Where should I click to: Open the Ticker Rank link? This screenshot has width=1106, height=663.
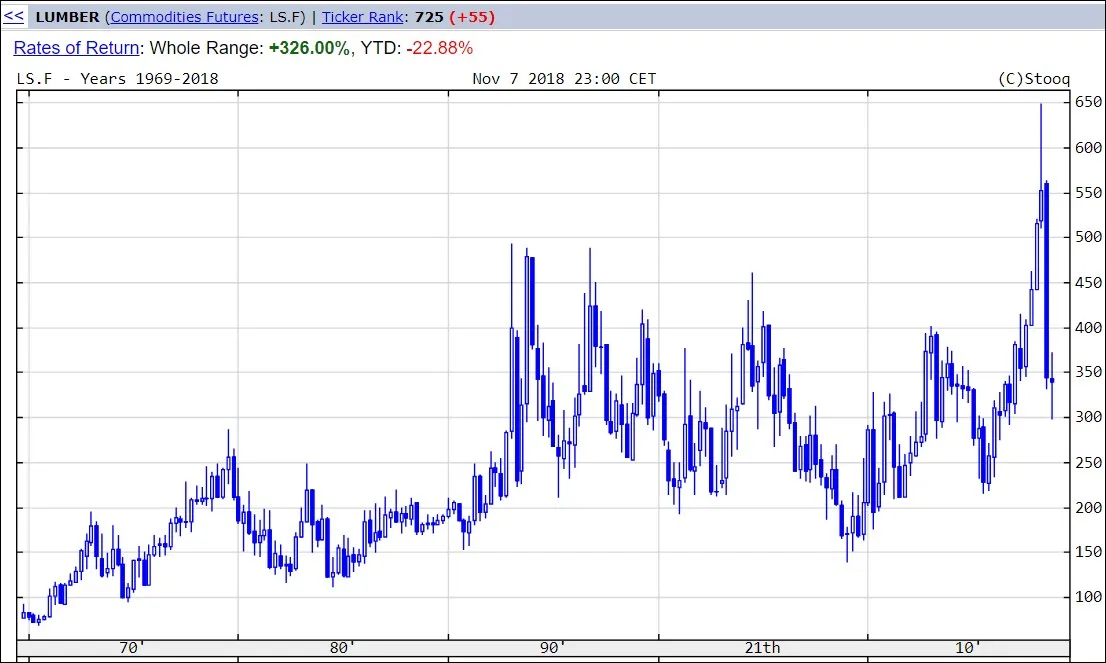pos(363,17)
